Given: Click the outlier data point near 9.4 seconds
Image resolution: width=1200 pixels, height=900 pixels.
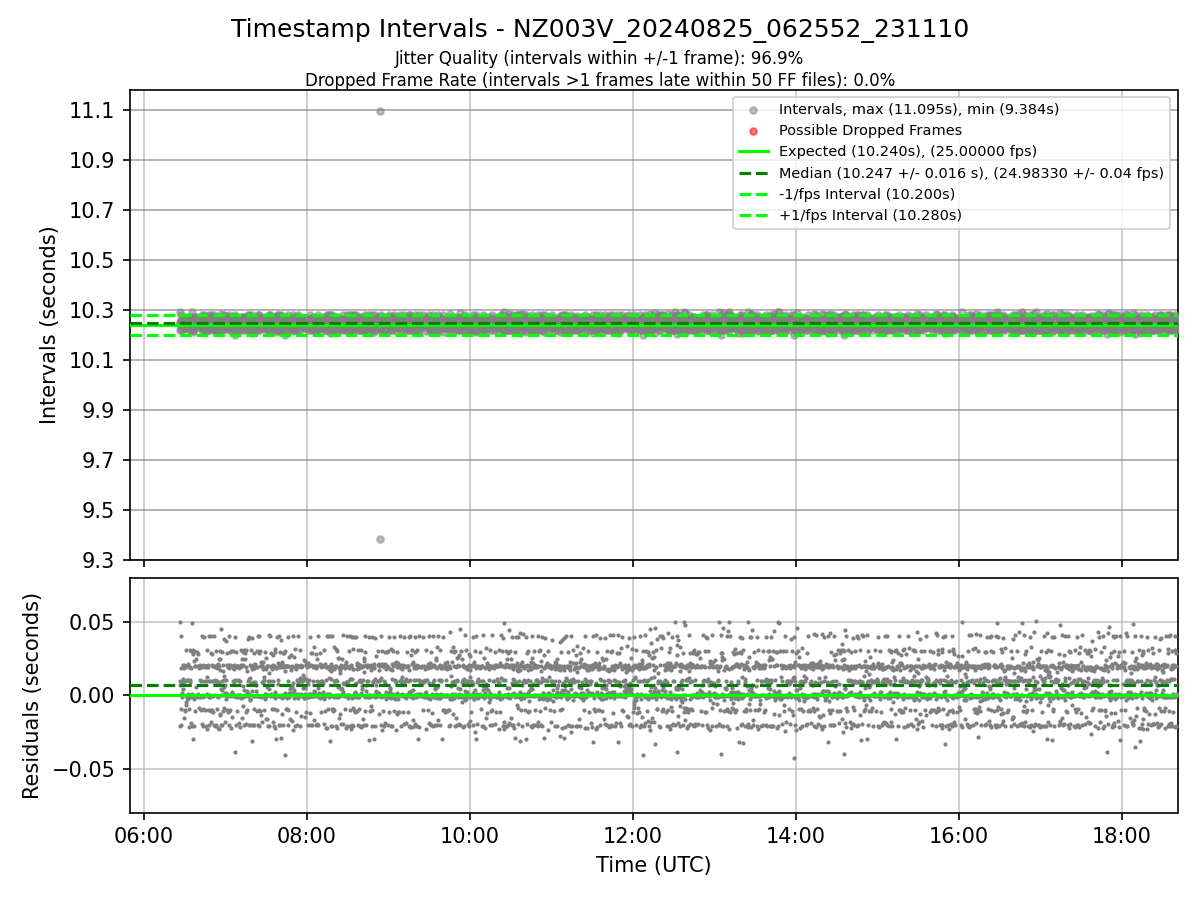Looking at the screenshot, I should tap(380, 539).
